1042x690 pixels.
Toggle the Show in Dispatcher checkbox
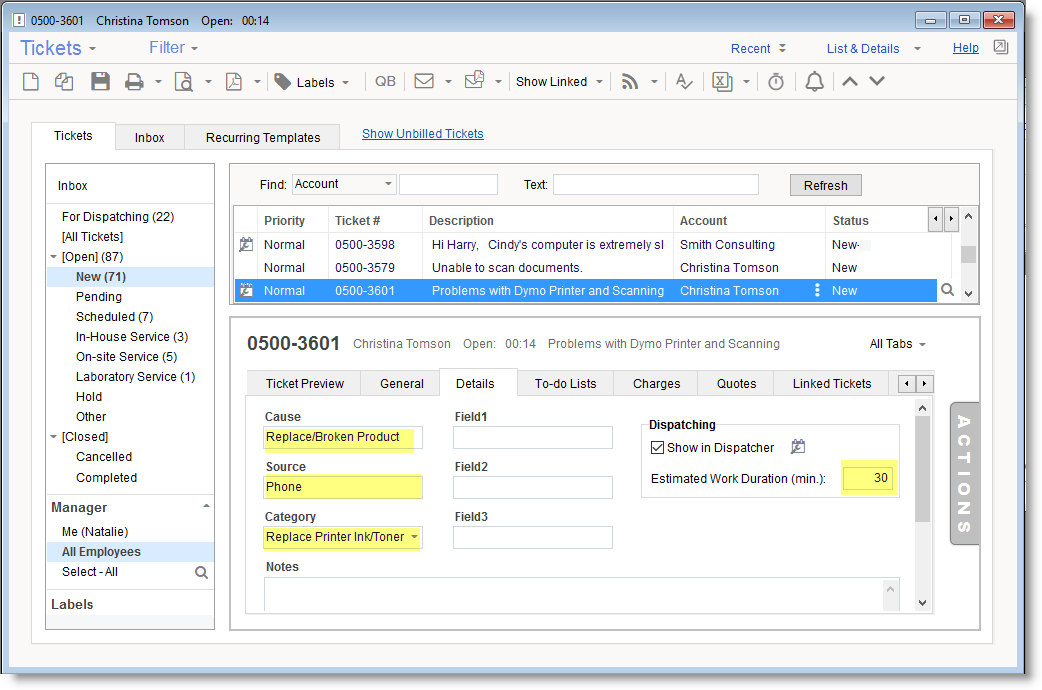657,448
